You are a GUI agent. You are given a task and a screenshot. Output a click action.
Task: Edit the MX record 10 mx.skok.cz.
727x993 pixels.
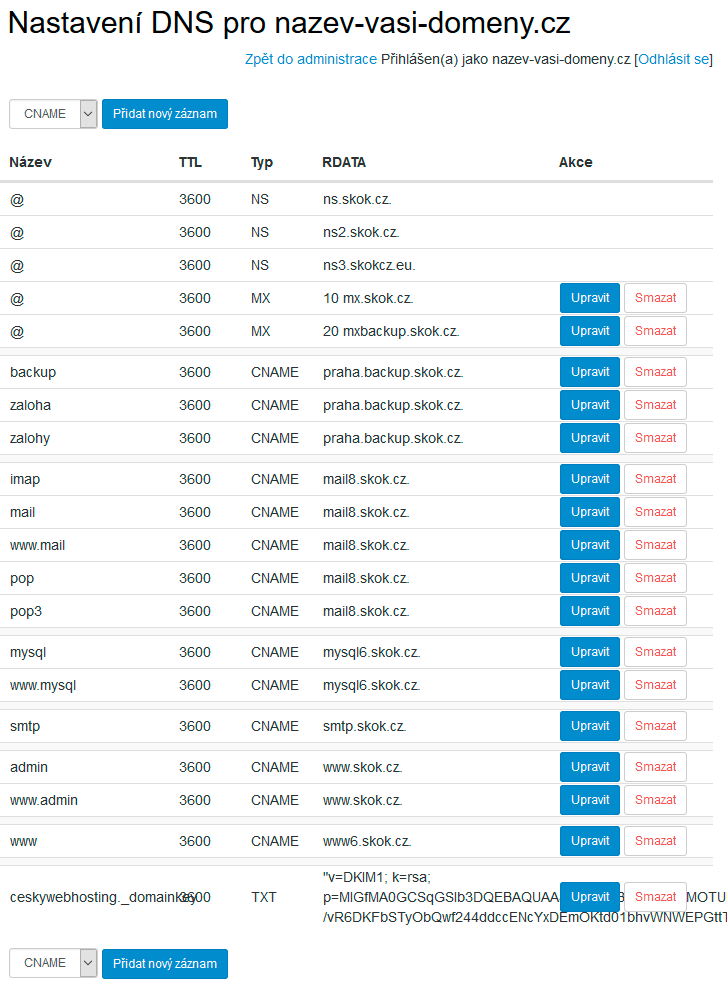[590, 298]
